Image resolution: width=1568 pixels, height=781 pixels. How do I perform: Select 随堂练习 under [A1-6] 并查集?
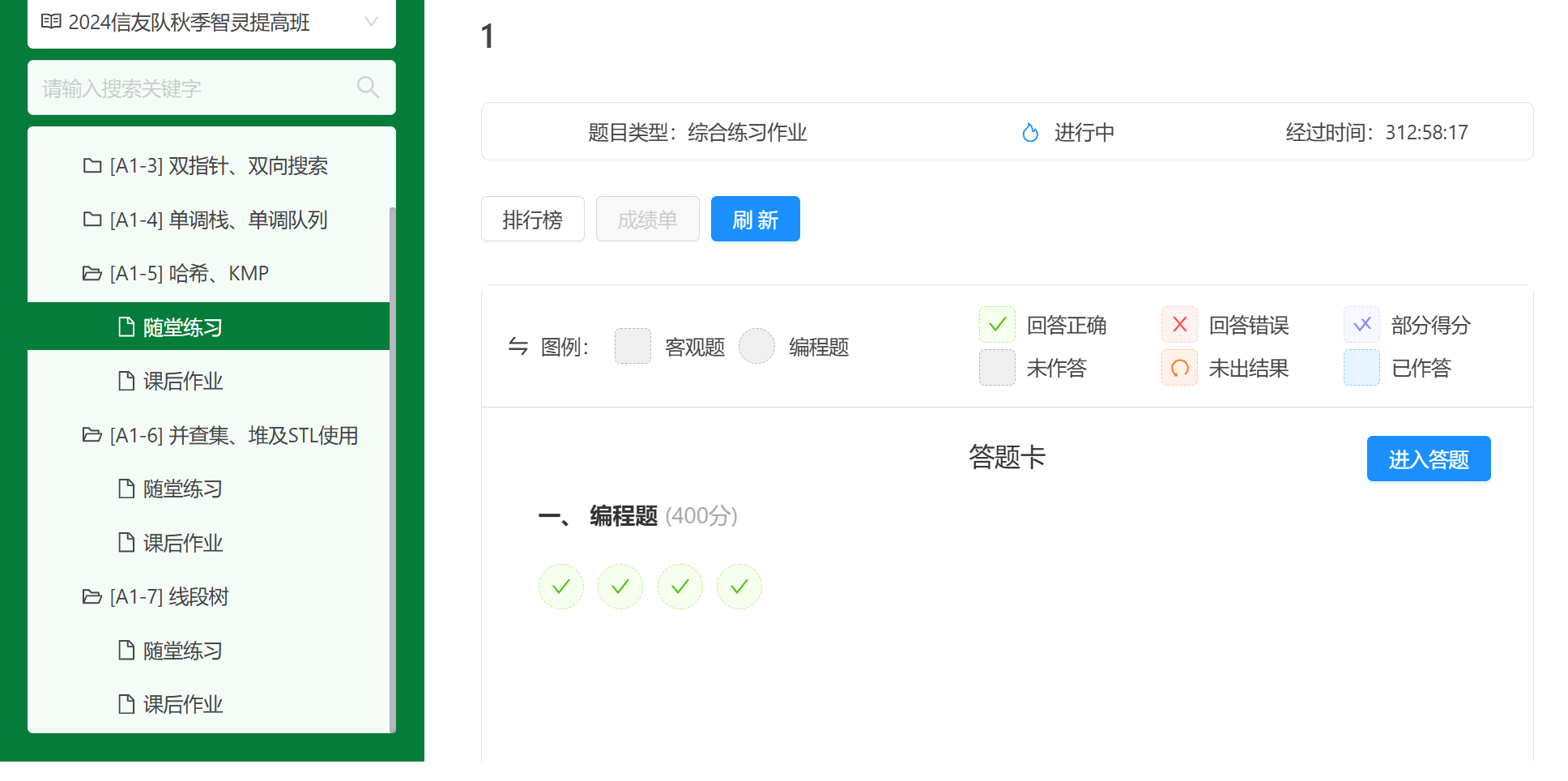pos(182,489)
